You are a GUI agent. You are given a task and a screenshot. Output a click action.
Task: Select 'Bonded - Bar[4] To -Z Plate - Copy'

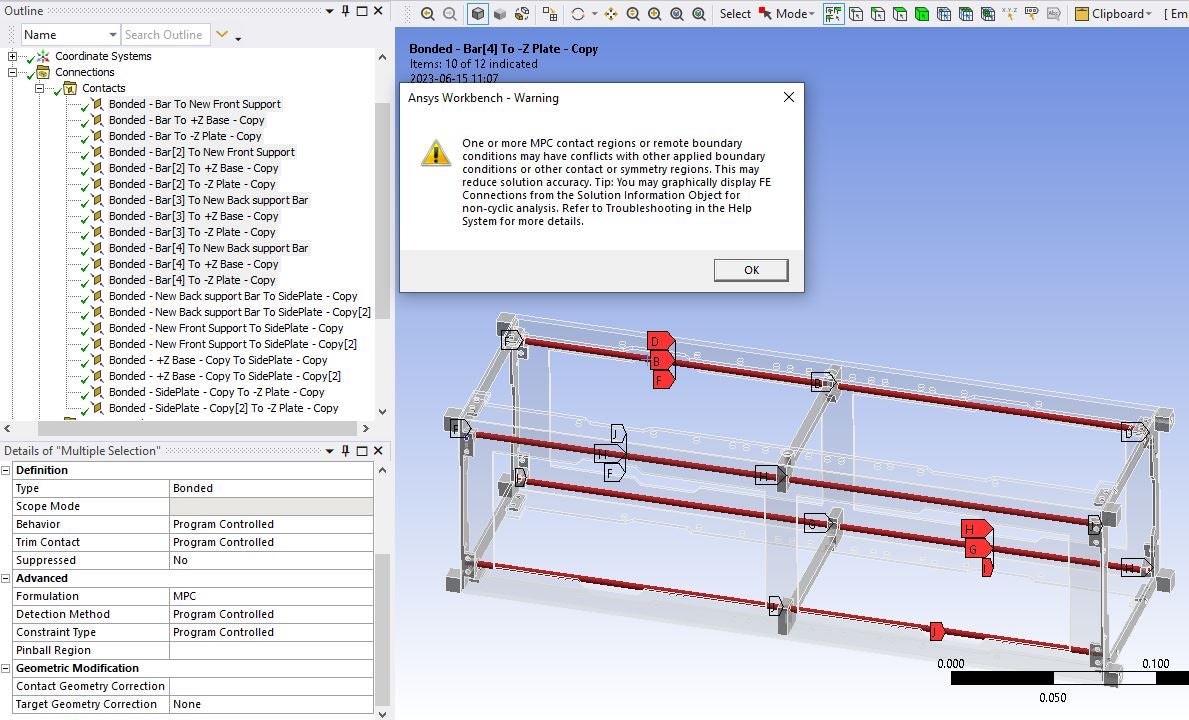[x=192, y=280]
